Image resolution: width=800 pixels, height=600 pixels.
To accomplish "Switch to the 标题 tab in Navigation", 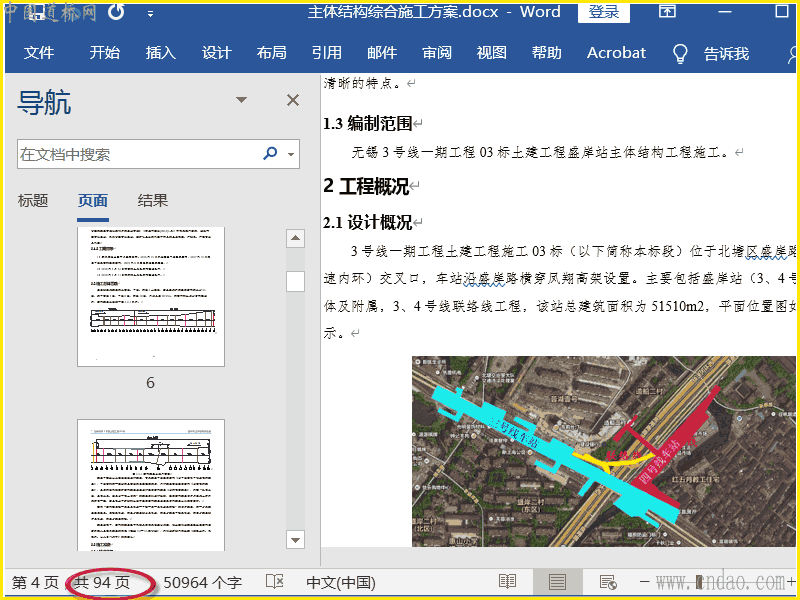I will coord(33,201).
